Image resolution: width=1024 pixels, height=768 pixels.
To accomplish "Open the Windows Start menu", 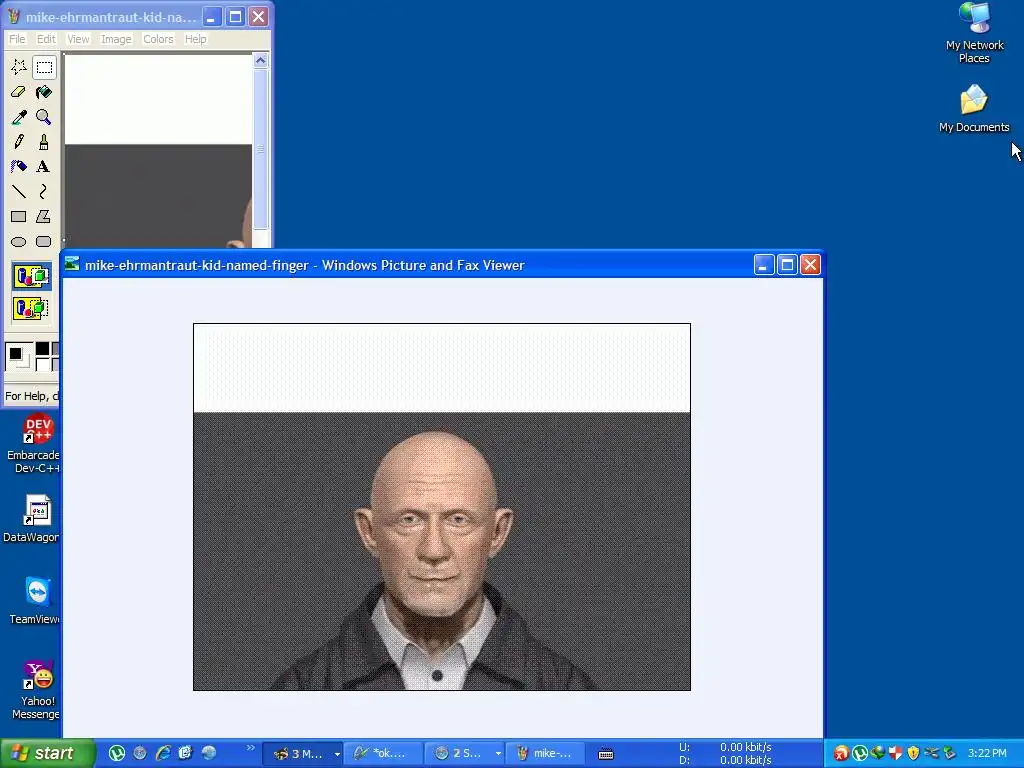I will pyautogui.click(x=48, y=754).
